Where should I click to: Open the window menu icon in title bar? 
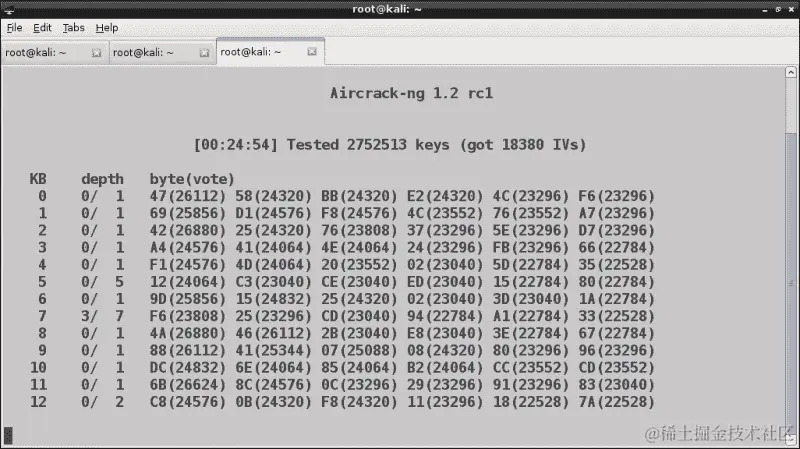(9, 9)
